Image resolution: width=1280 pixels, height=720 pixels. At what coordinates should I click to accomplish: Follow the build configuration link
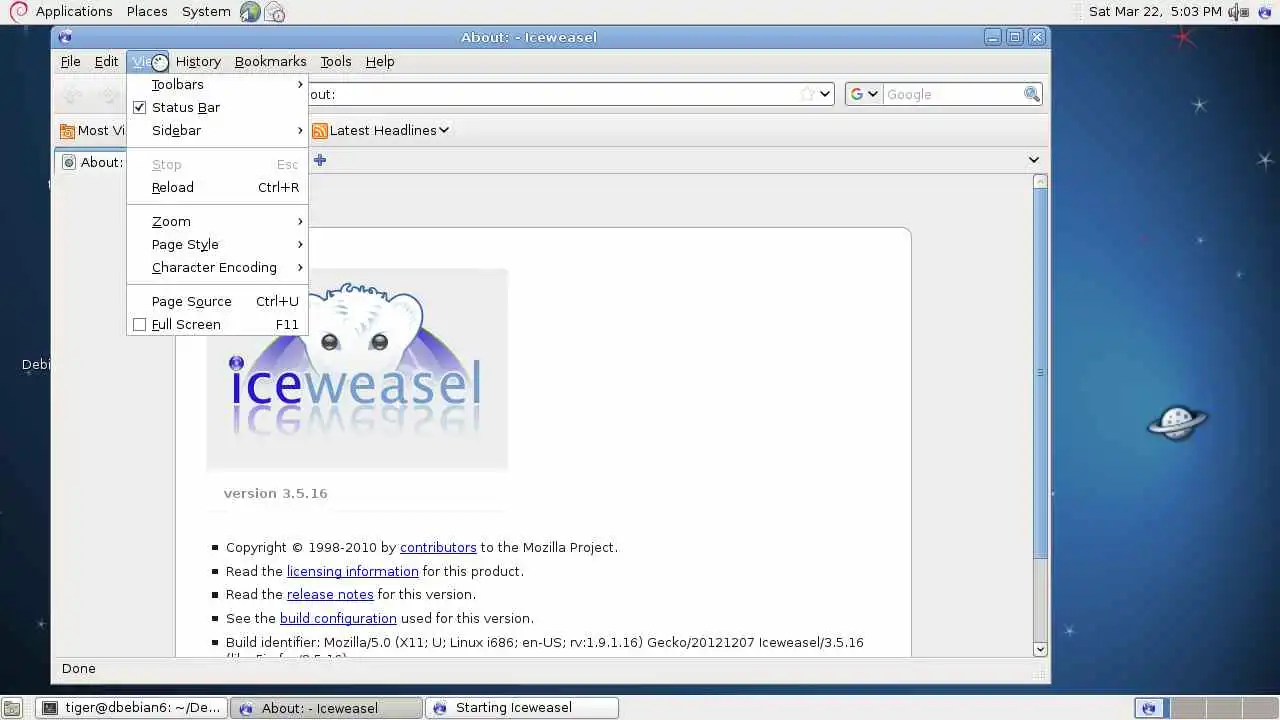(338, 618)
